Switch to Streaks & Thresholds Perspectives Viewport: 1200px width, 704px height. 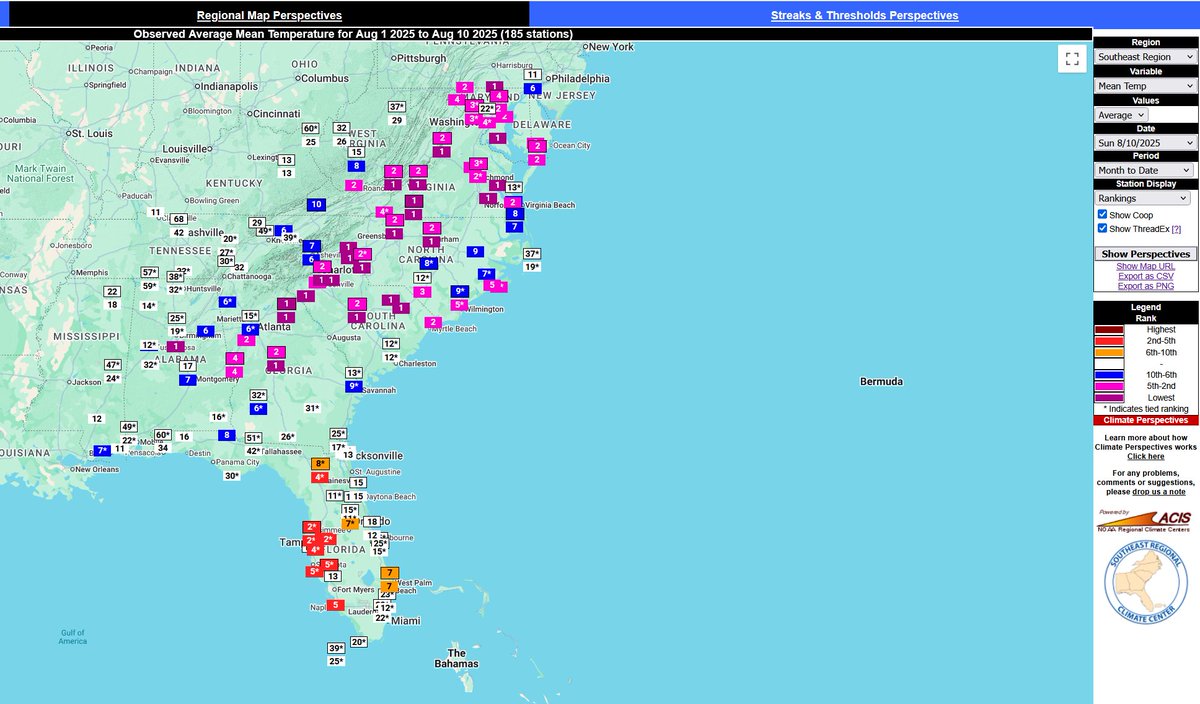pos(863,15)
